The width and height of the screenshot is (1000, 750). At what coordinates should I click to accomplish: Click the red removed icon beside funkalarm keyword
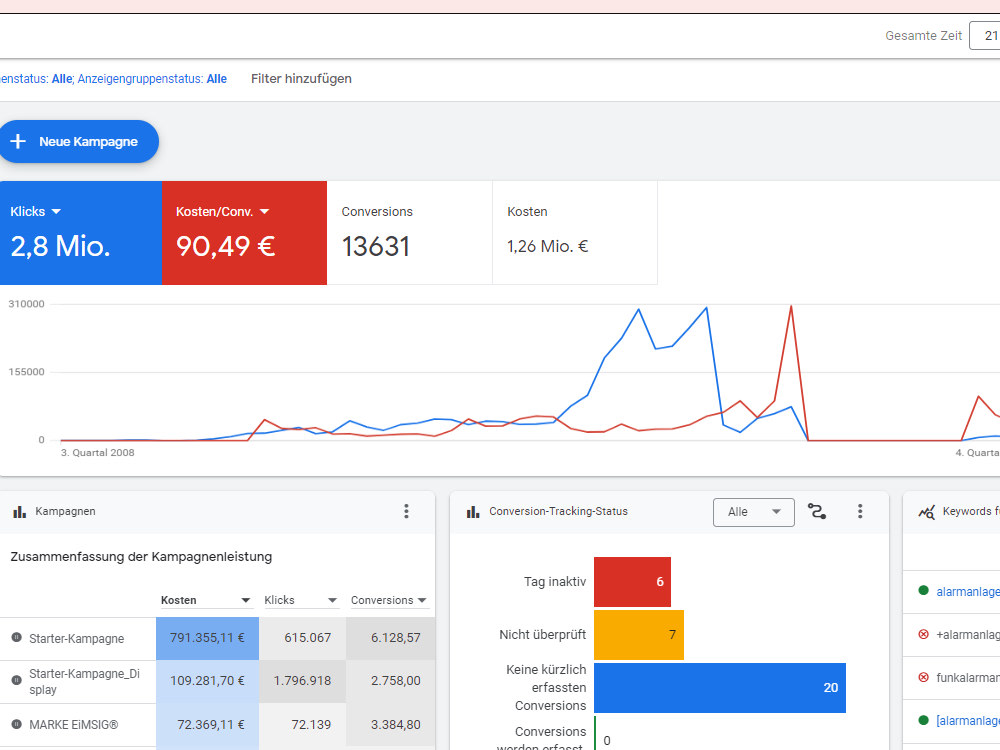[923, 677]
